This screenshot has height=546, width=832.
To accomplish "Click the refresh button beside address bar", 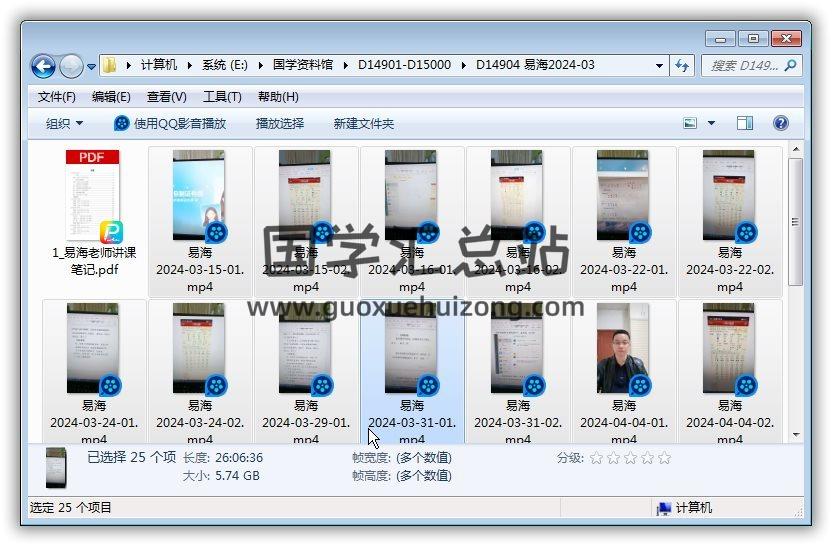I will click(682, 65).
